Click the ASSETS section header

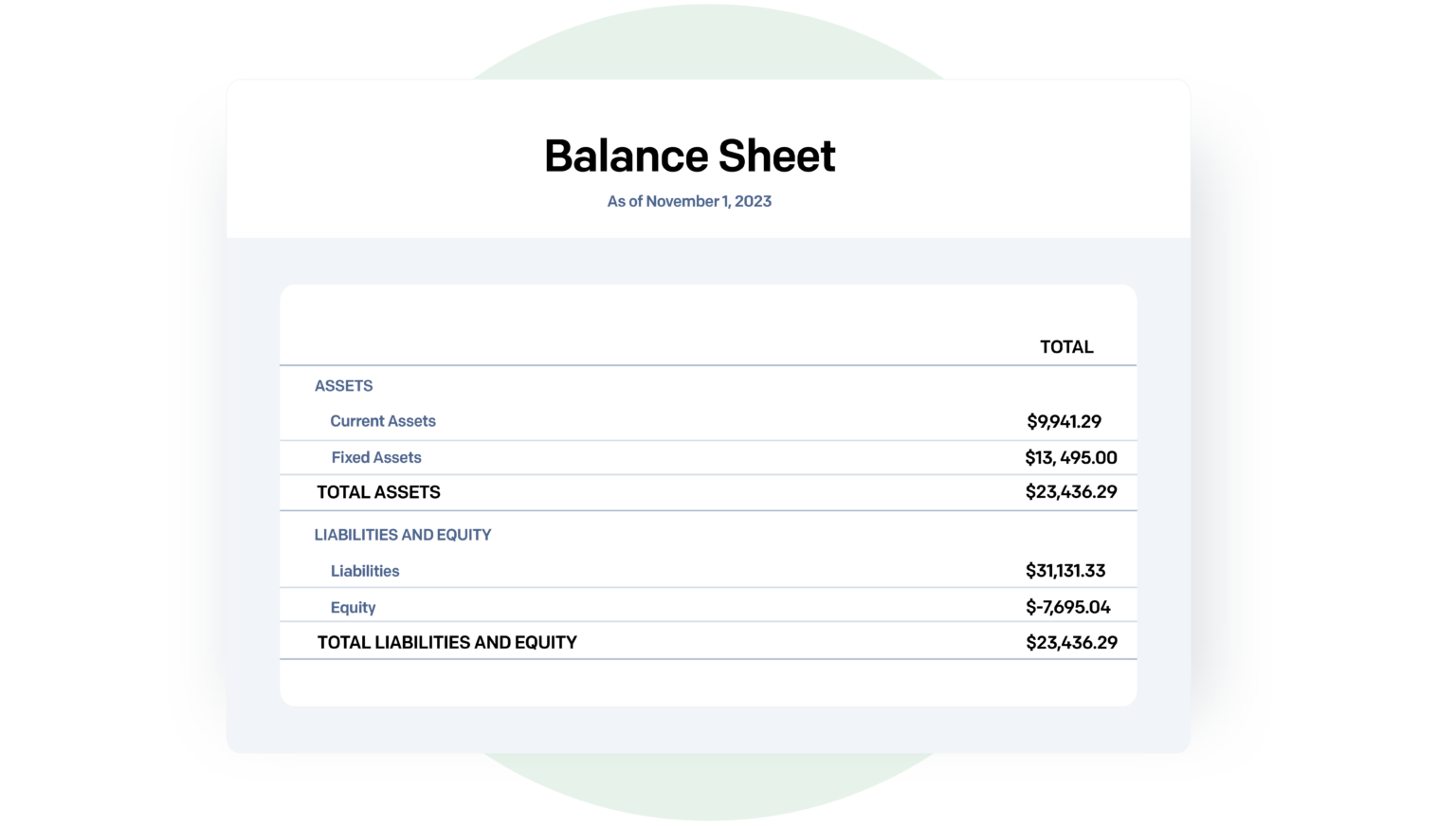tap(343, 385)
